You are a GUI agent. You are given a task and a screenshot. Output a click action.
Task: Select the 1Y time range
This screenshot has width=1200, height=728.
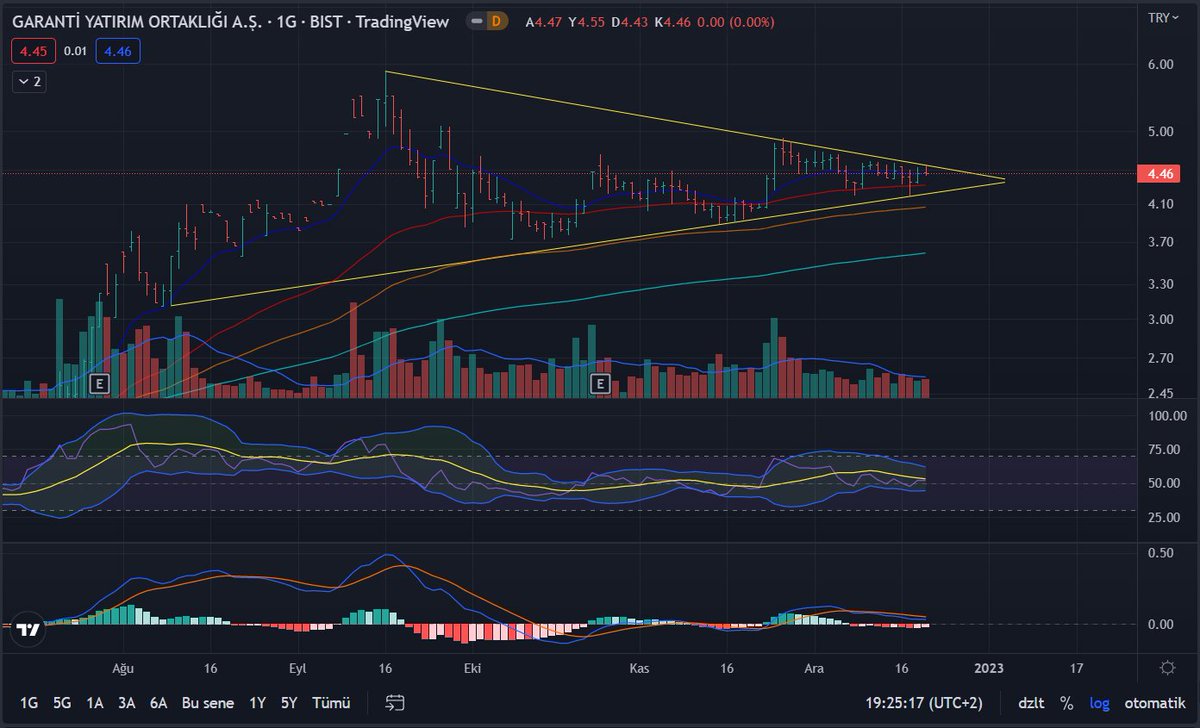[x=258, y=703]
